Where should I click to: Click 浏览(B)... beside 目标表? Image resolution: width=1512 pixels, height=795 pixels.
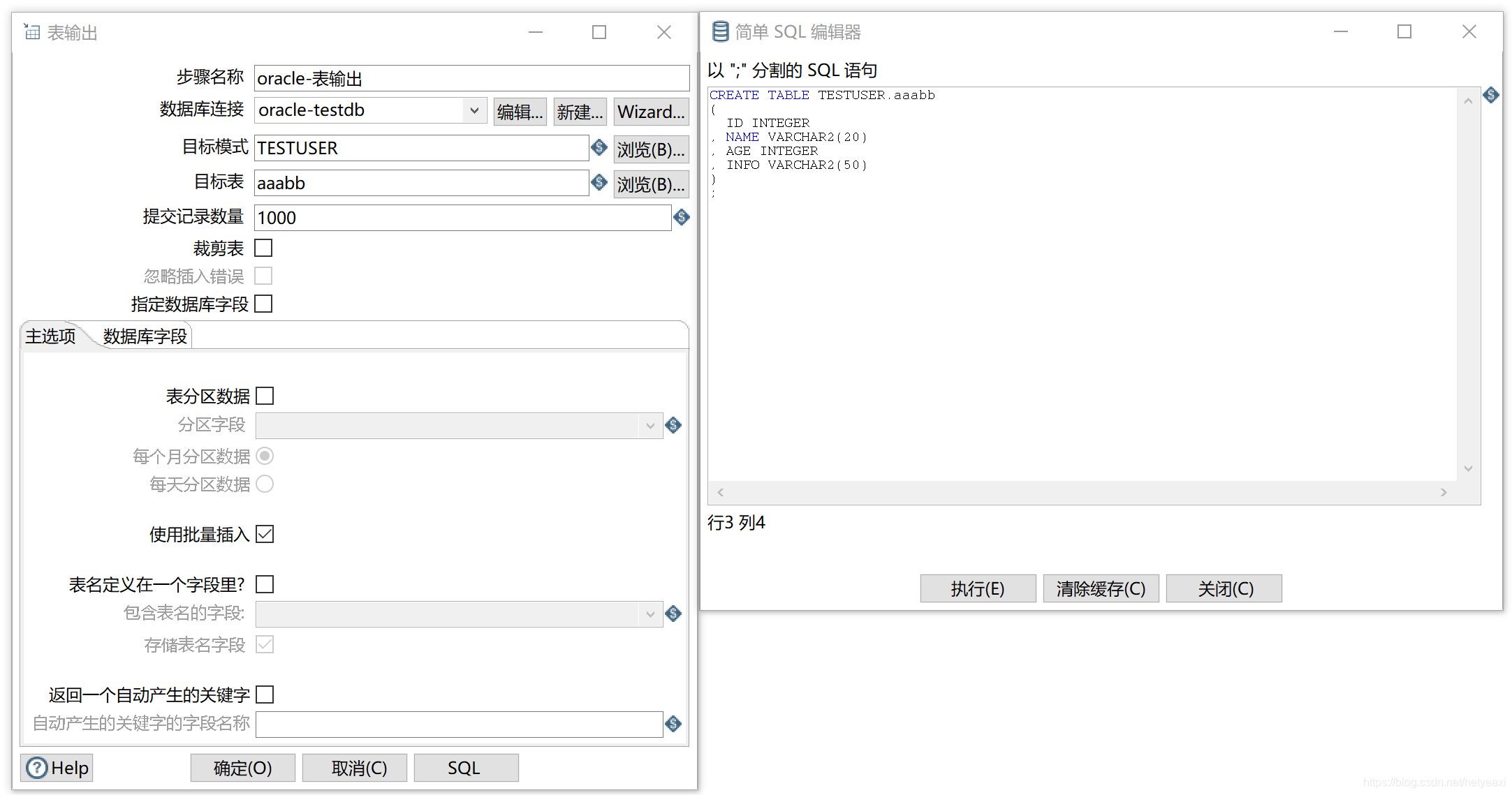click(652, 184)
